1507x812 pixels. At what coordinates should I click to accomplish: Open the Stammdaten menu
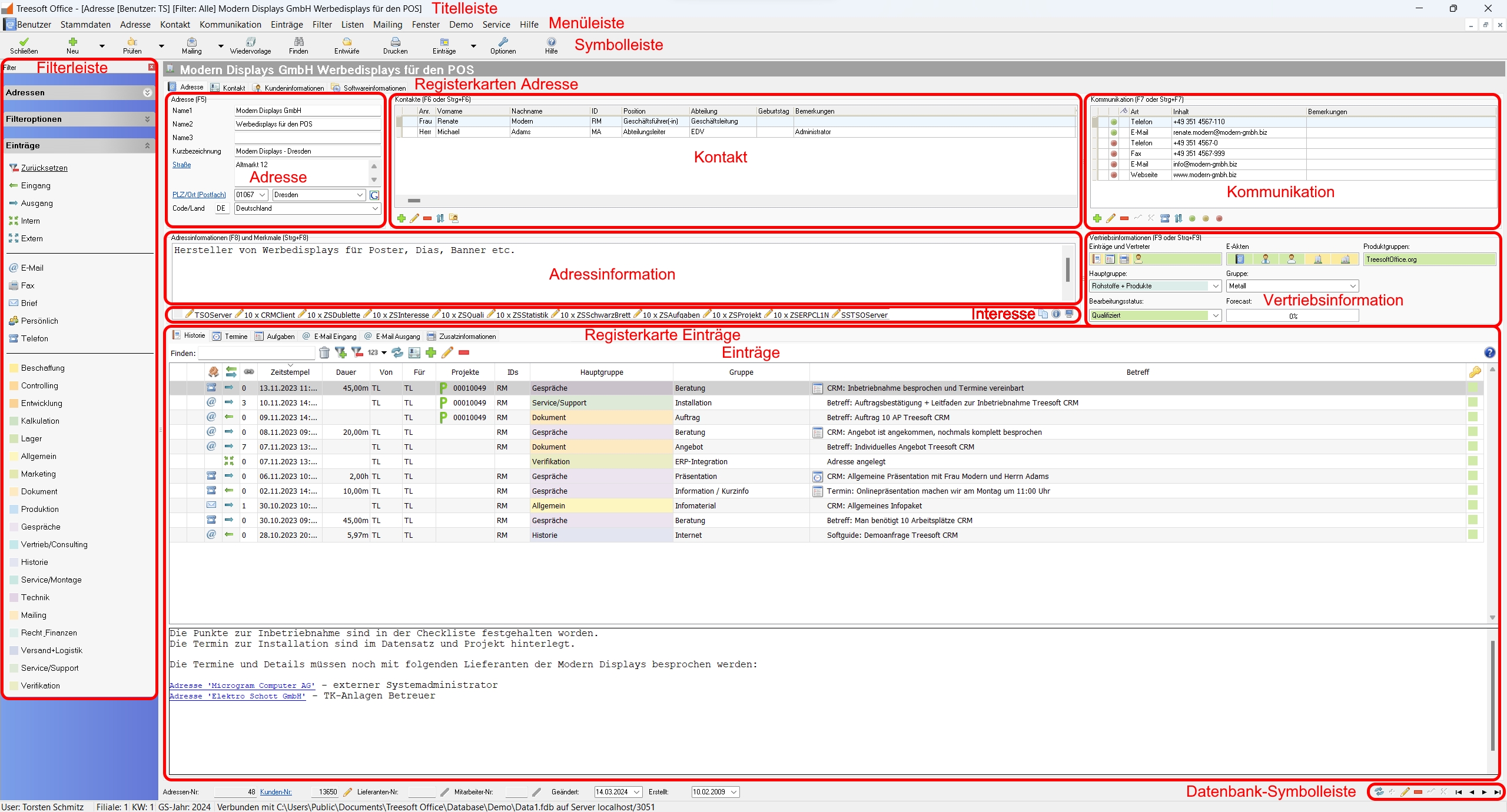click(85, 25)
